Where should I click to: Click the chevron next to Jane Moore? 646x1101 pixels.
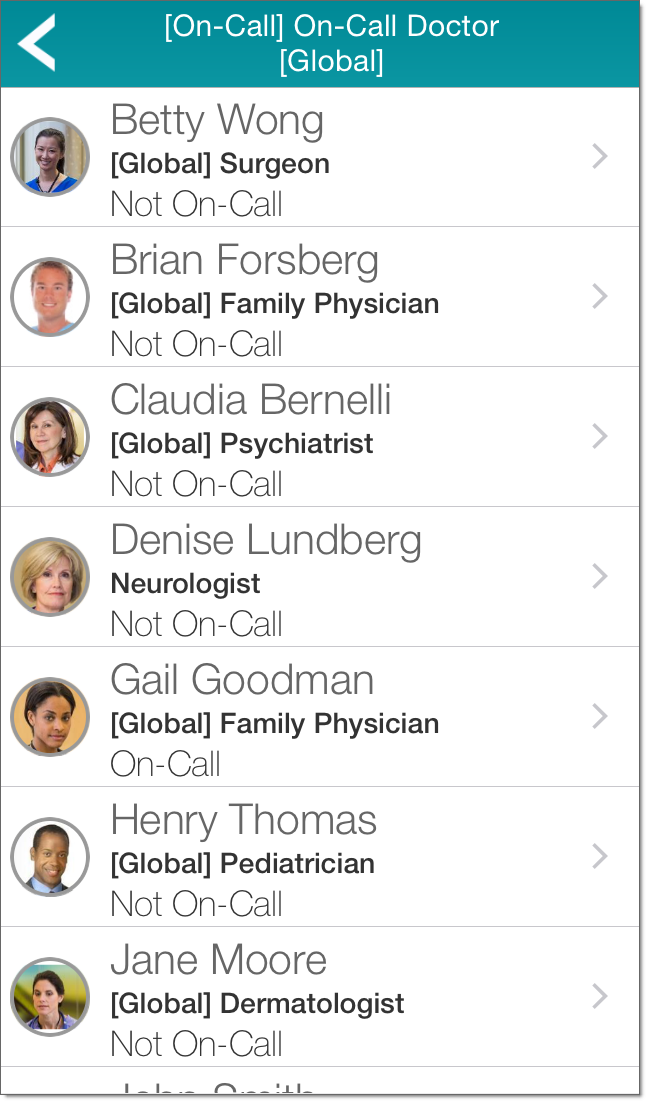click(x=600, y=996)
